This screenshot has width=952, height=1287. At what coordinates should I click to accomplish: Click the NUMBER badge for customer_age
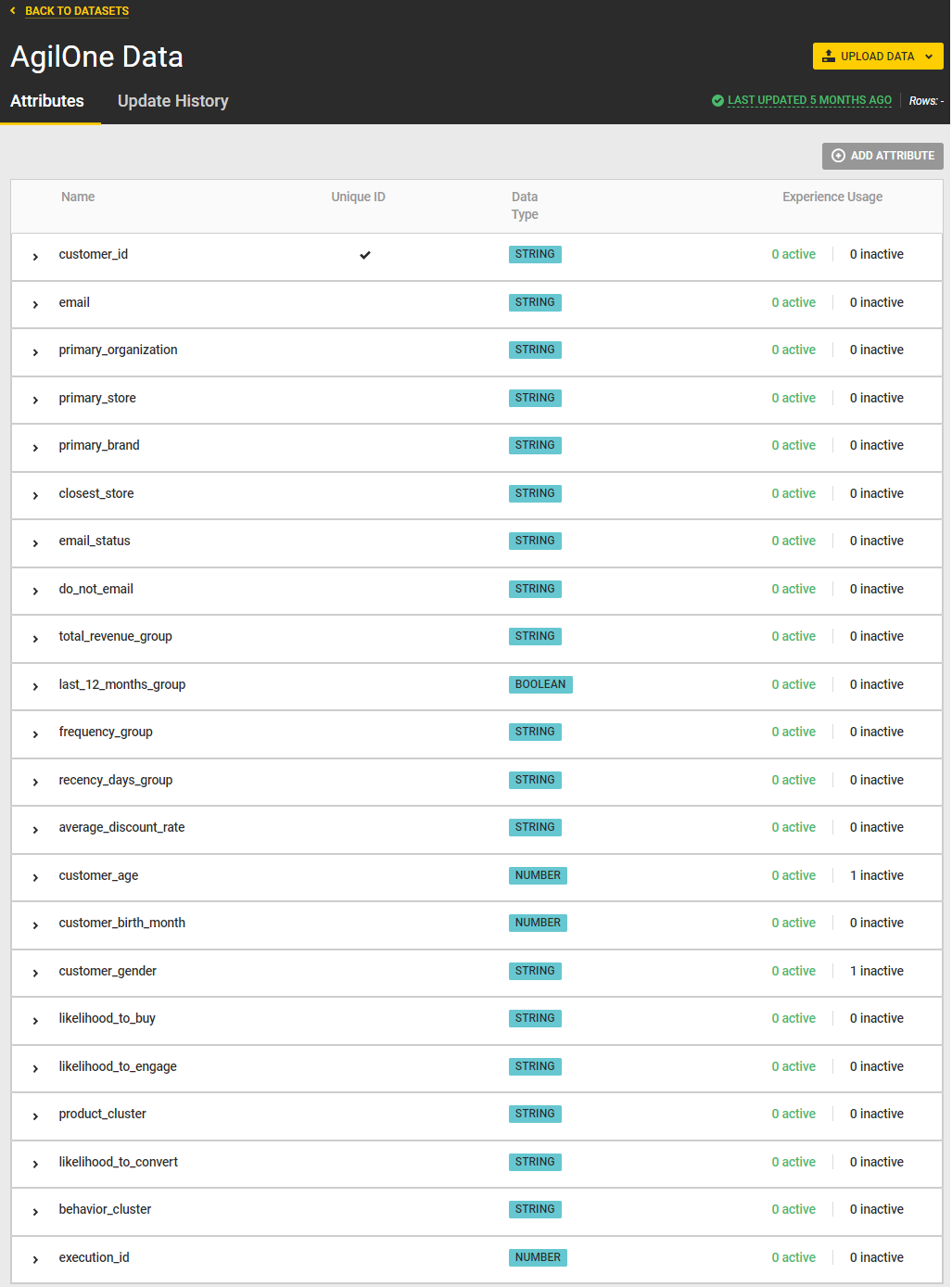pyautogui.click(x=538, y=875)
